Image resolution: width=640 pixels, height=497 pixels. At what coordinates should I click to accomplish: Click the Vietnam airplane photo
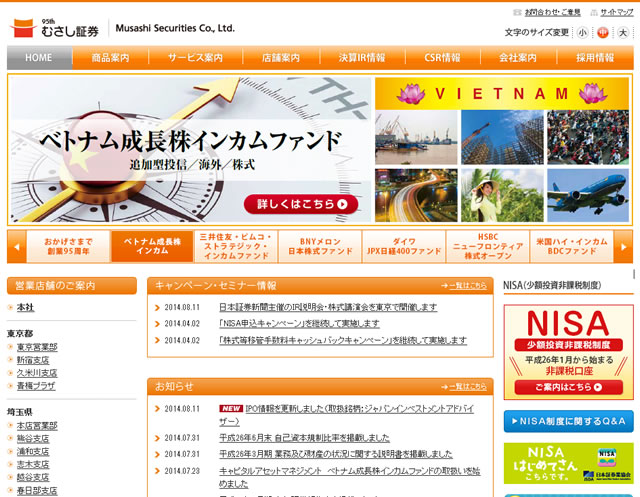(x=588, y=195)
